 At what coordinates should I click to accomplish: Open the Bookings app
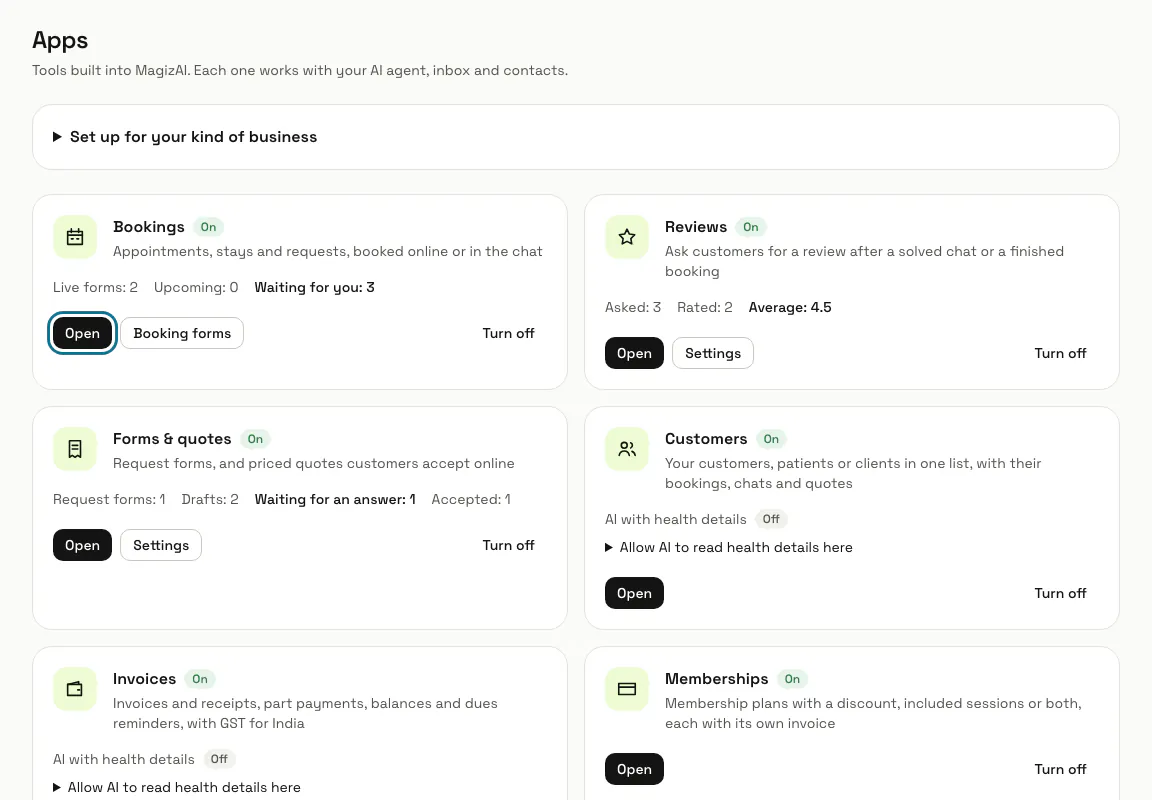[x=82, y=334]
